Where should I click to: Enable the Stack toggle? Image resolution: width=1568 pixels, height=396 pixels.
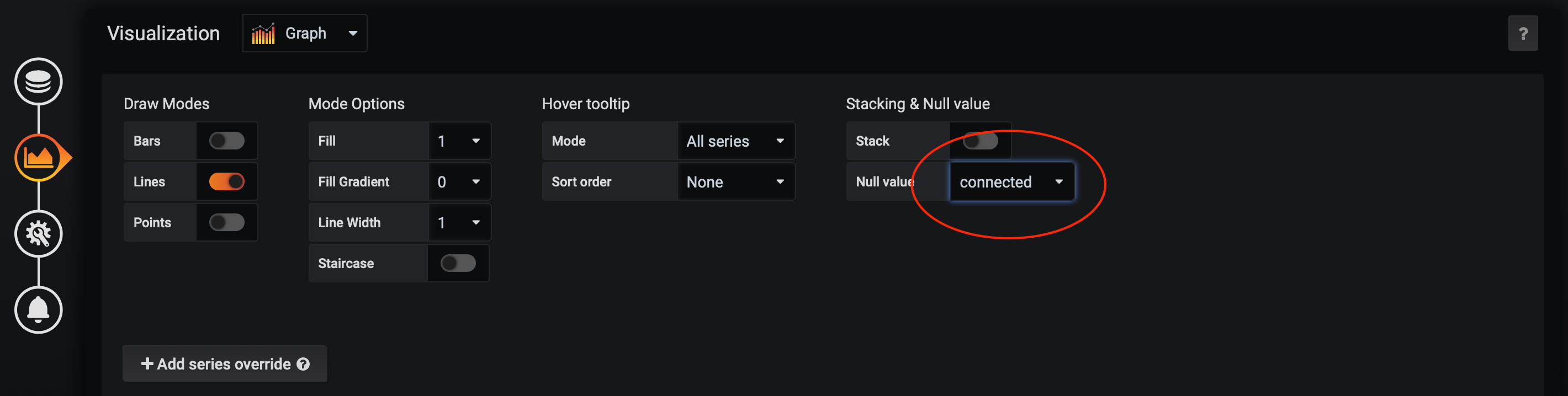[x=980, y=141]
